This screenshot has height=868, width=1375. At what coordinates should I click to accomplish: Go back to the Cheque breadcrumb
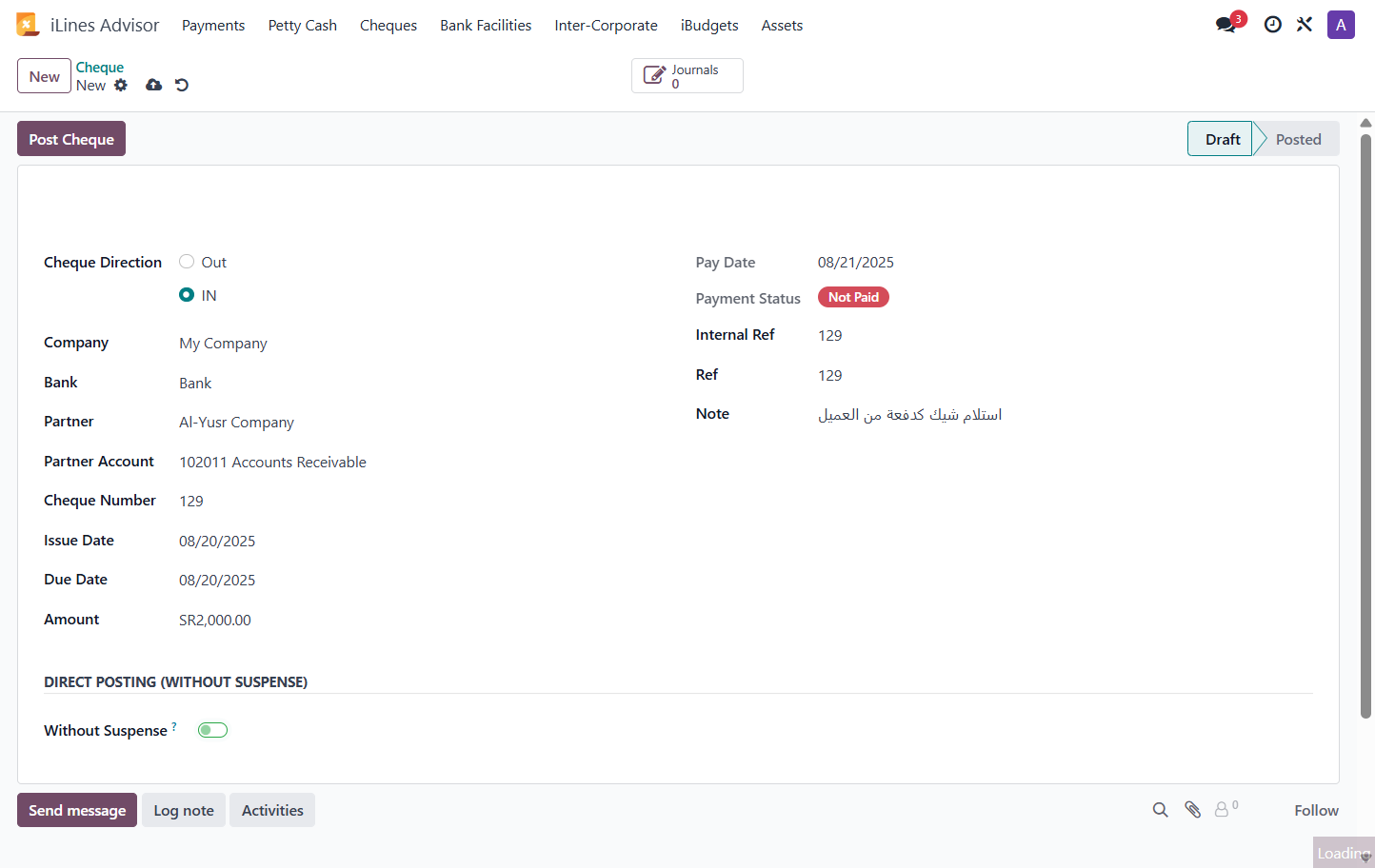[x=100, y=68]
